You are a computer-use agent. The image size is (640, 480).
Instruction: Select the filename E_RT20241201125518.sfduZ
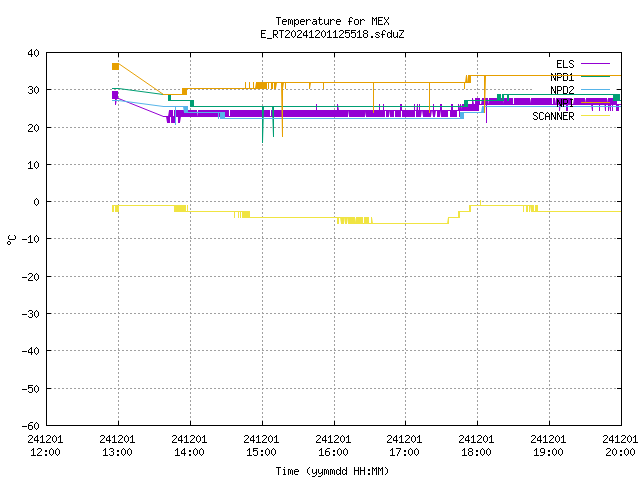click(332, 34)
